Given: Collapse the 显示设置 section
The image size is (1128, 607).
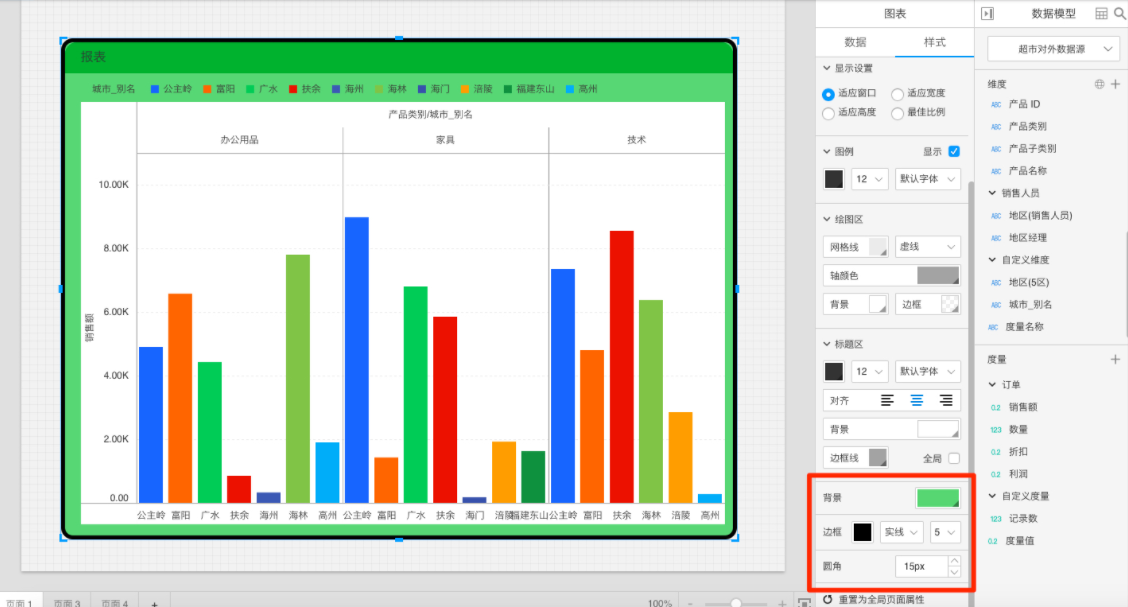Looking at the screenshot, I should (x=827, y=69).
